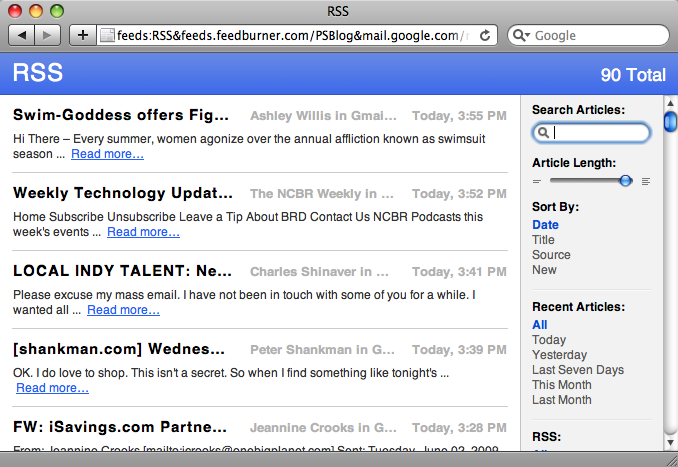Click timestamp Today, 3:55 PM
The image size is (678, 467).
[459, 116]
